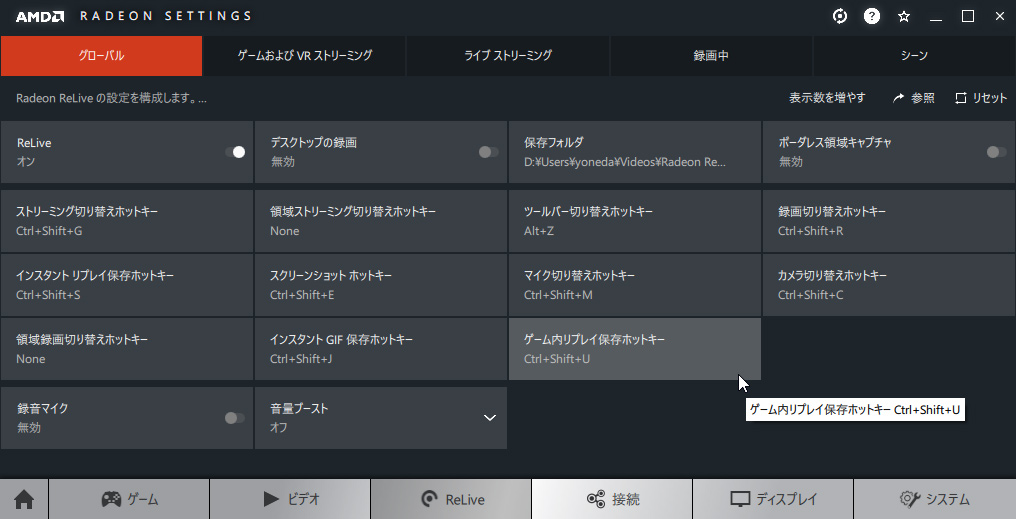Click the reset icon next to リセット
The height and width of the screenshot is (519, 1016).
961,98
